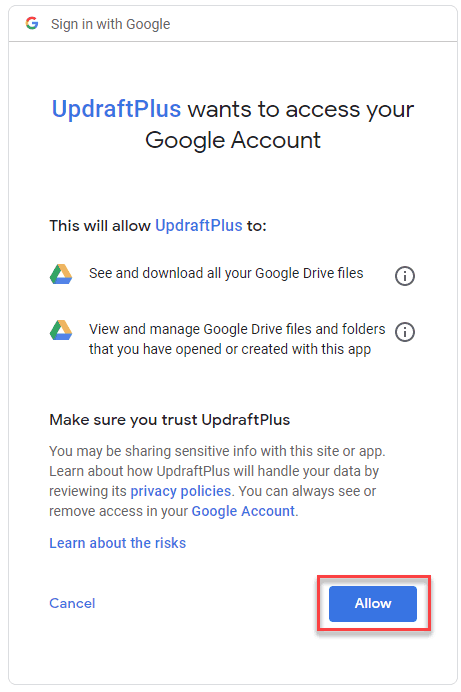Open Learn about the risks link

tap(117, 543)
